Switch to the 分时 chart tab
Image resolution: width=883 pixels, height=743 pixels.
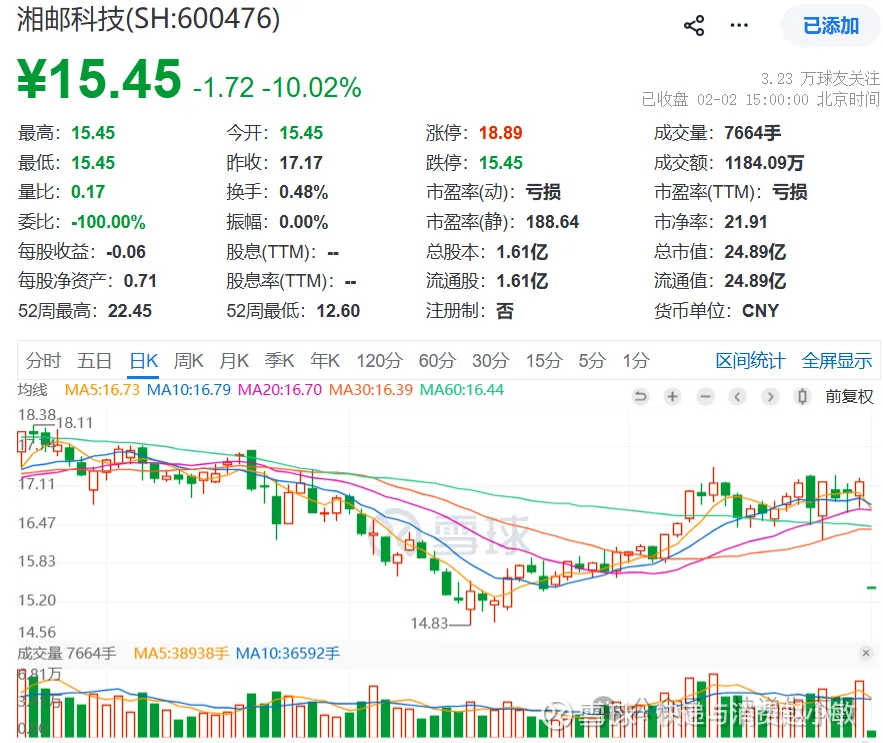tap(43, 360)
